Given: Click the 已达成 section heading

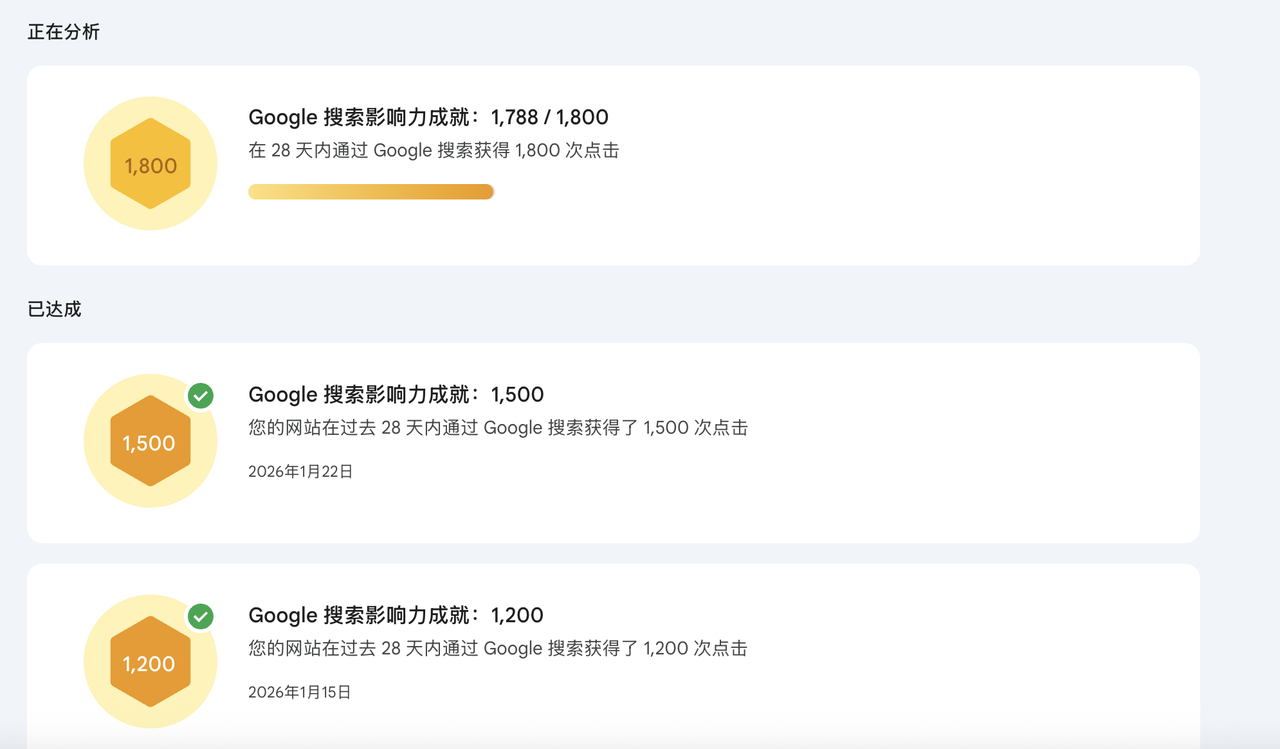Looking at the screenshot, I should [x=54, y=309].
